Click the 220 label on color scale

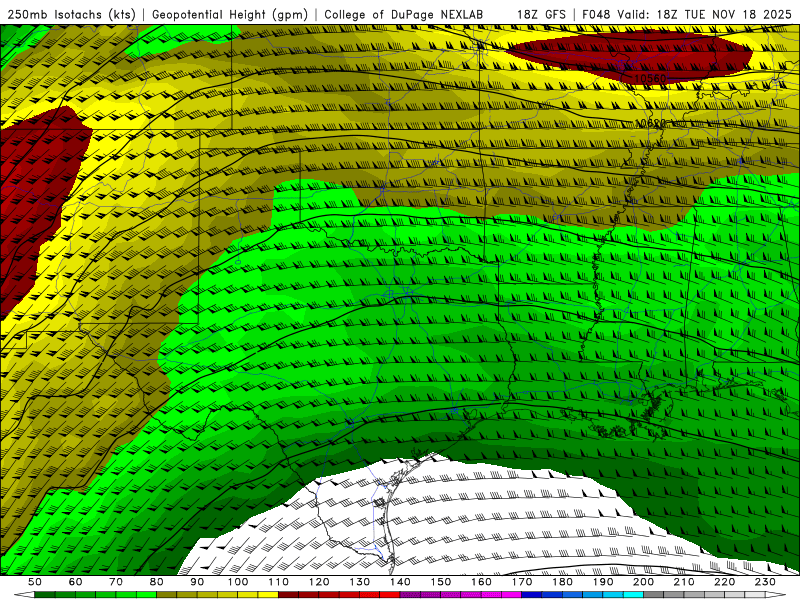click(x=725, y=582)
